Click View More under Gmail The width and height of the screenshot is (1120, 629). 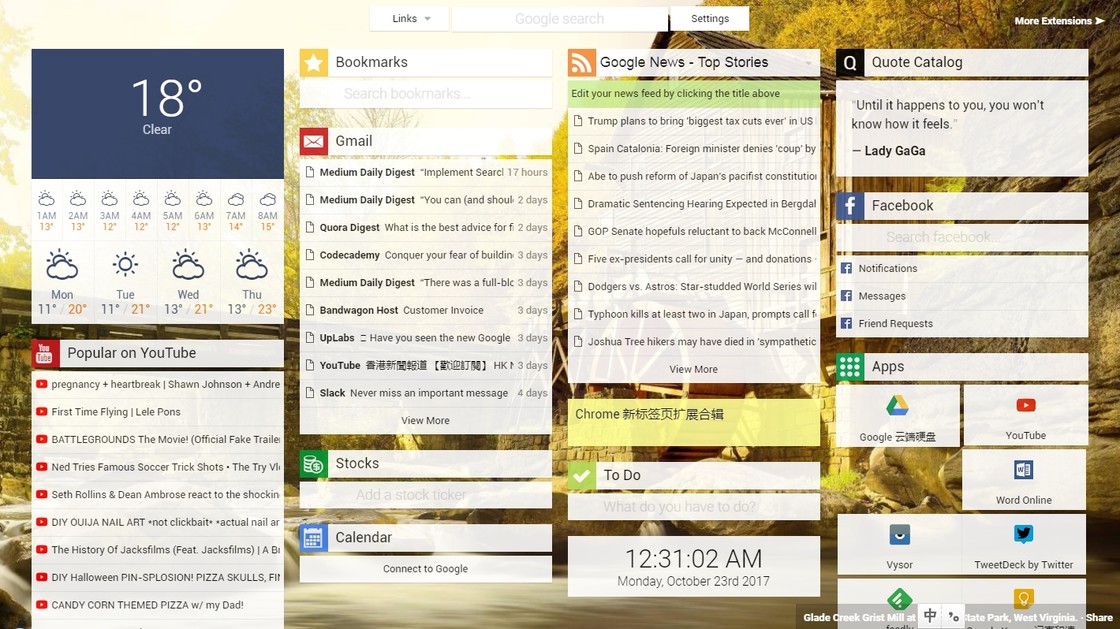(426, 421)
